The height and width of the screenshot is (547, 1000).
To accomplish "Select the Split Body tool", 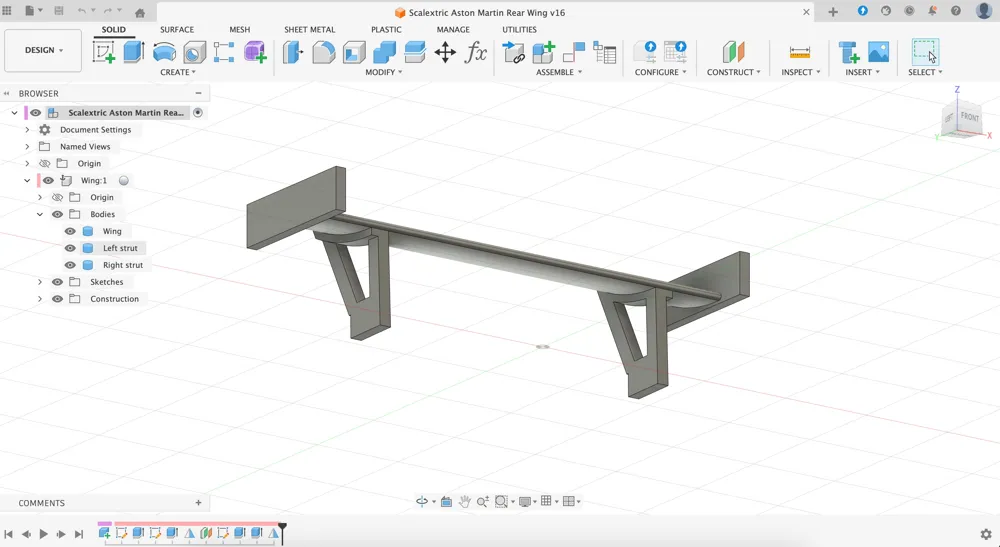I will tap(415, 52).
